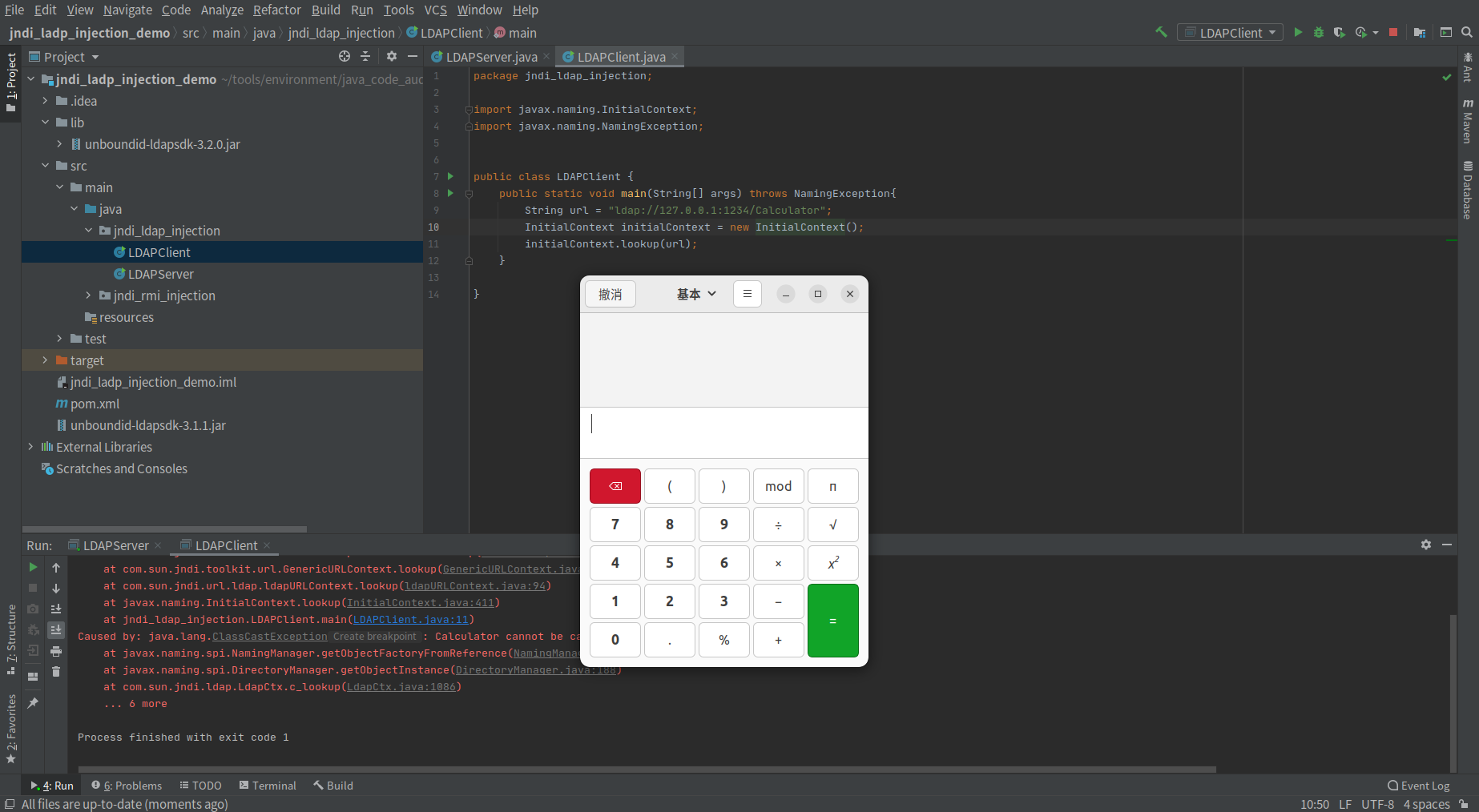This screenshot has width=1479, height=812.
Task: Open the LDAPClient.java:11 stack trace link
Action: point(410,619)
